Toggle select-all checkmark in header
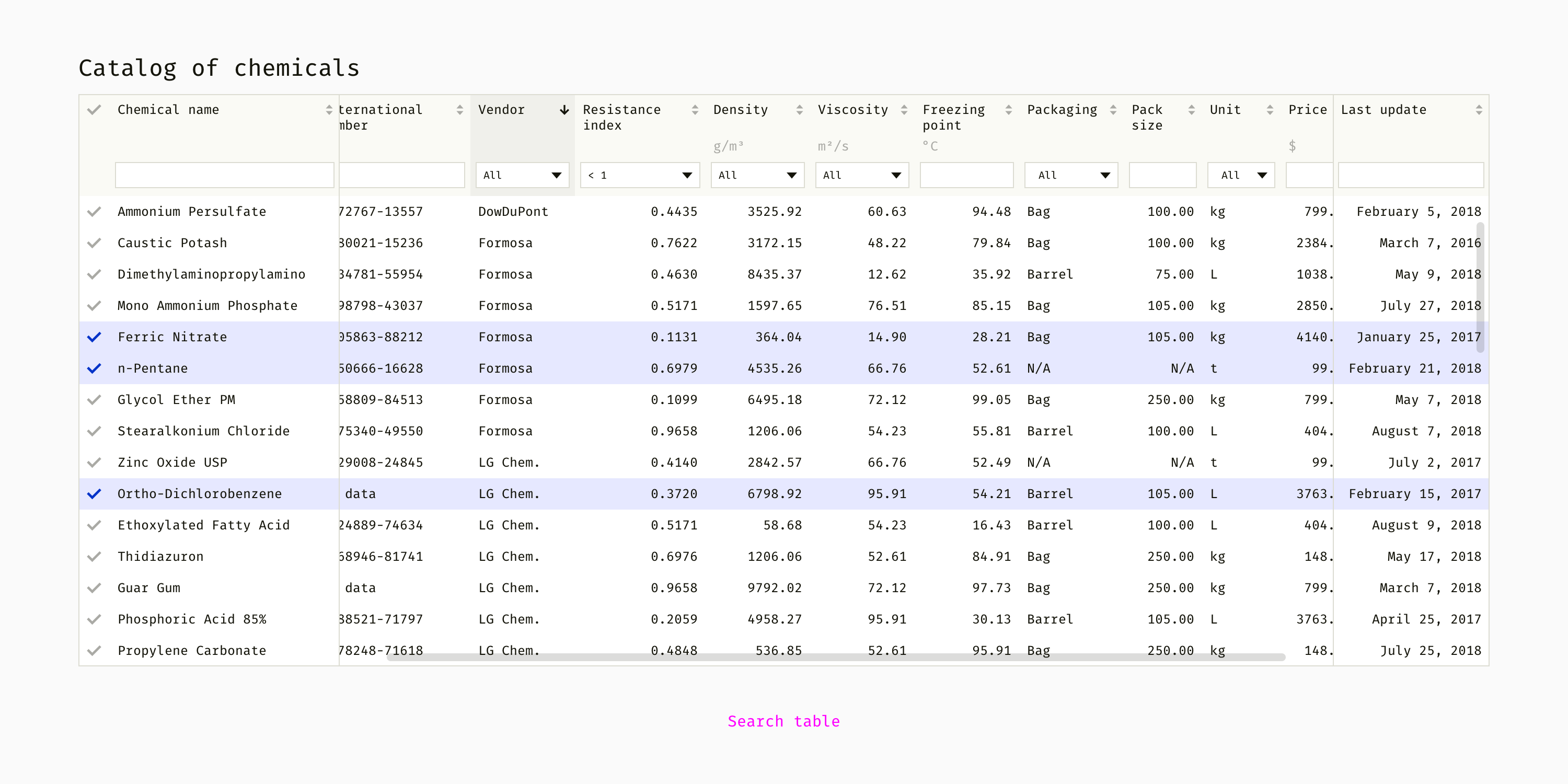The width and height of the screenshot is (1568, 784). [94, 110]
